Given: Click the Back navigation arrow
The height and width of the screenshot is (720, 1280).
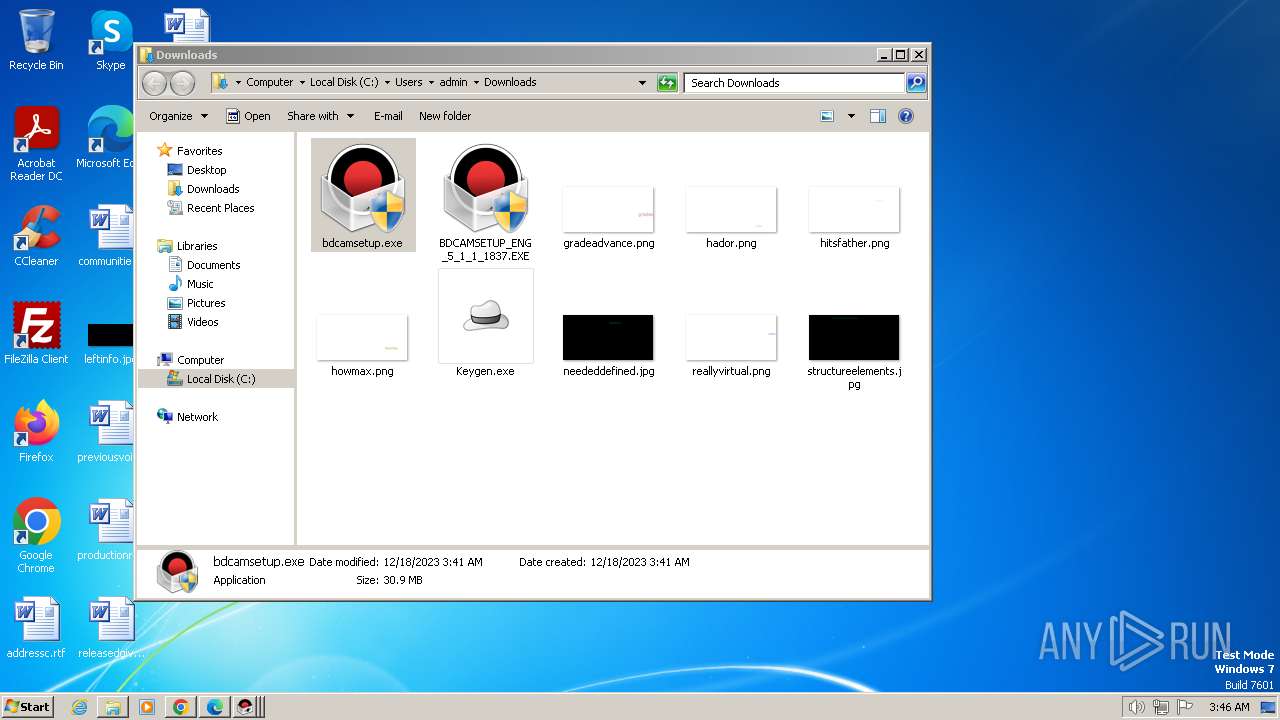Looking at the screenshot, I should (x=155, y=83).
